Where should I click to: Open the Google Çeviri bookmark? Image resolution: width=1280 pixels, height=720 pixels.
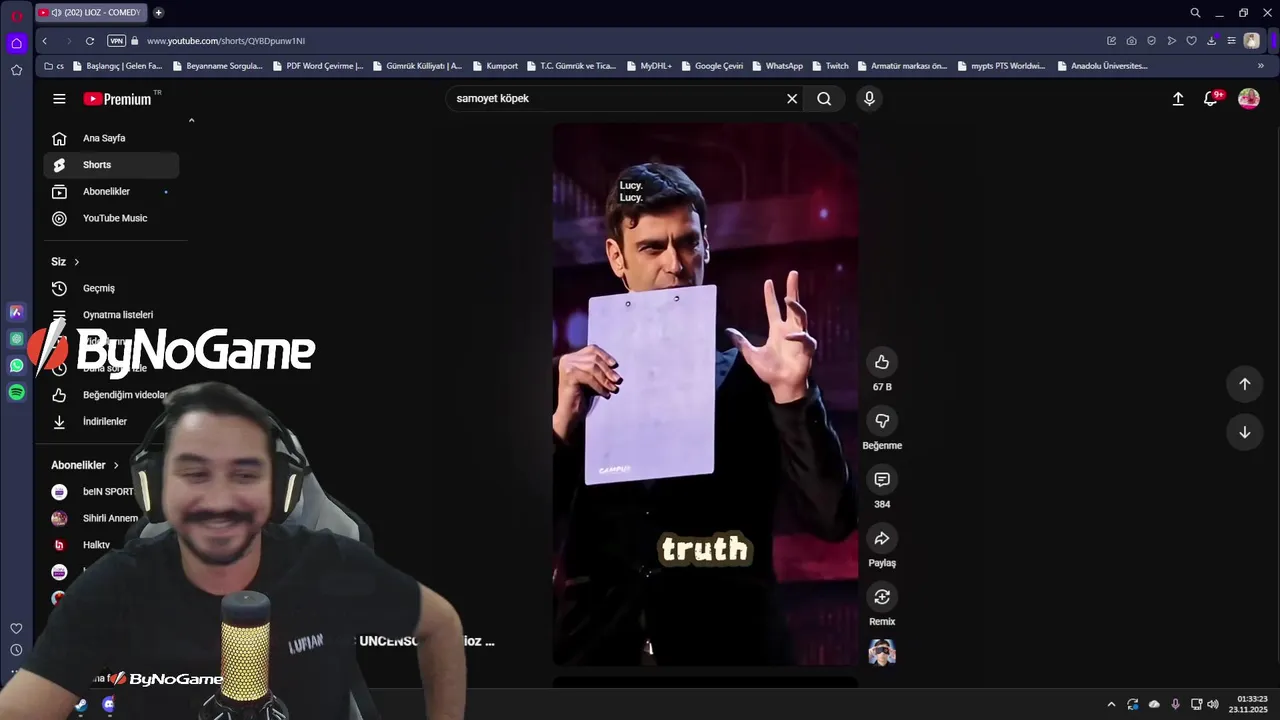(x=712, y=66)
